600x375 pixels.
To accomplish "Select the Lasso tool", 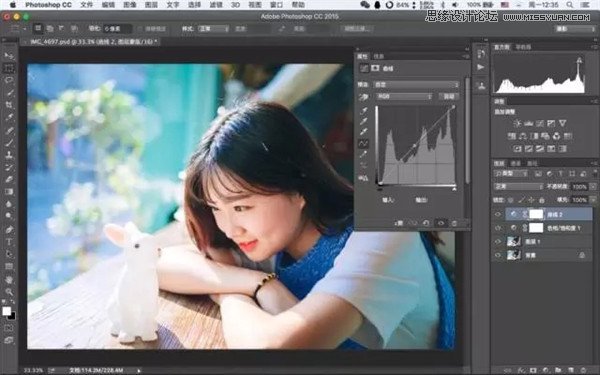I will [x=8, y=80].
